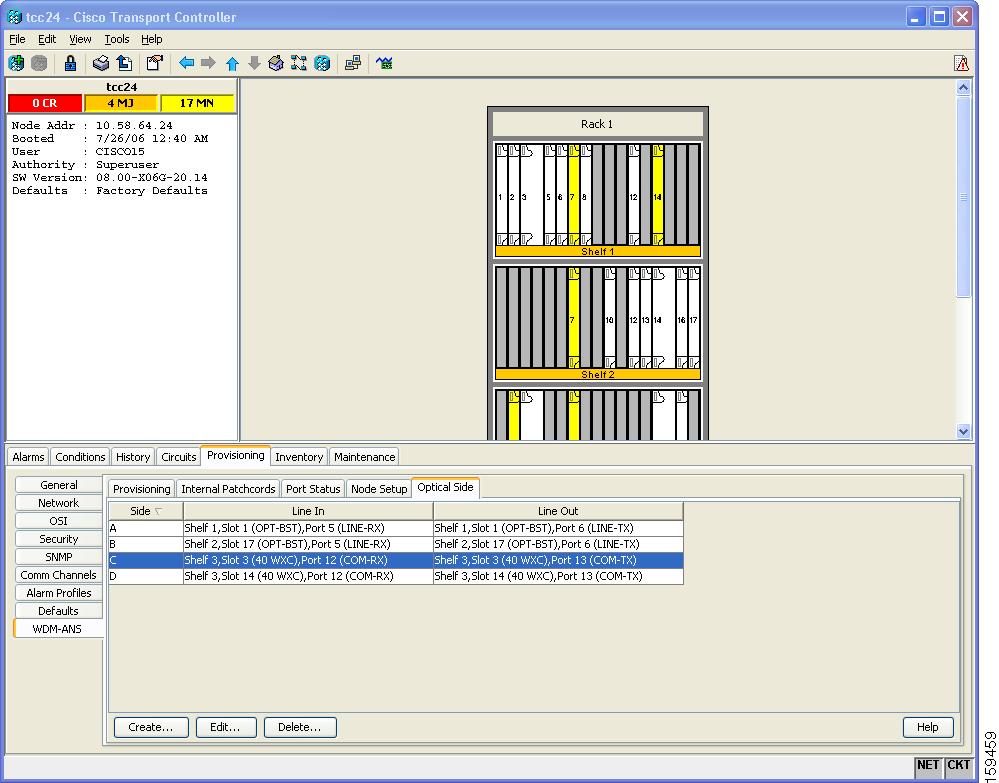
Task: Click the Create... button
Action: pyautogui.click(x=151, y=727)
